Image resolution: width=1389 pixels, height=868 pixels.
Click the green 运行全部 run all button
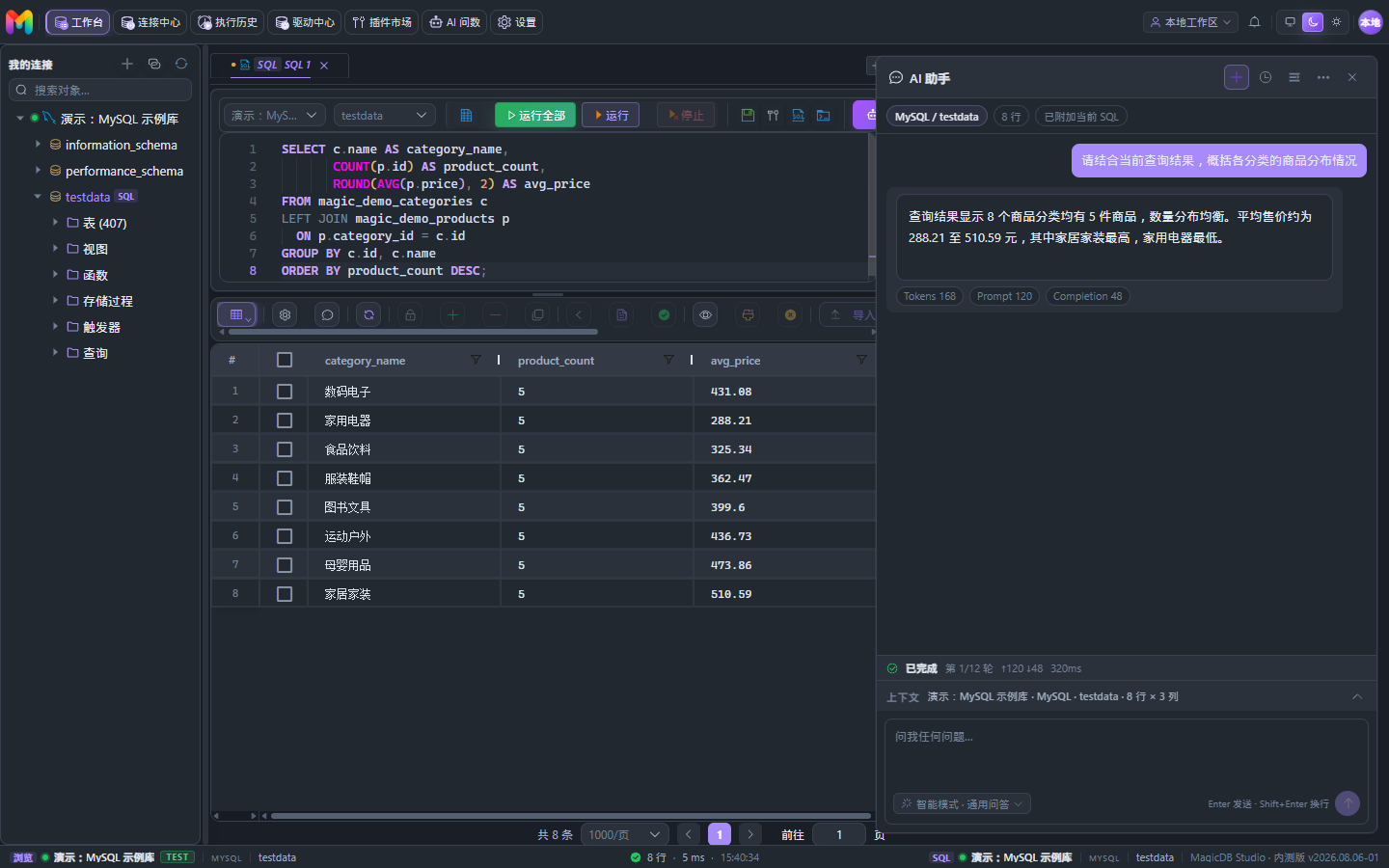click(x=535, y=116)
